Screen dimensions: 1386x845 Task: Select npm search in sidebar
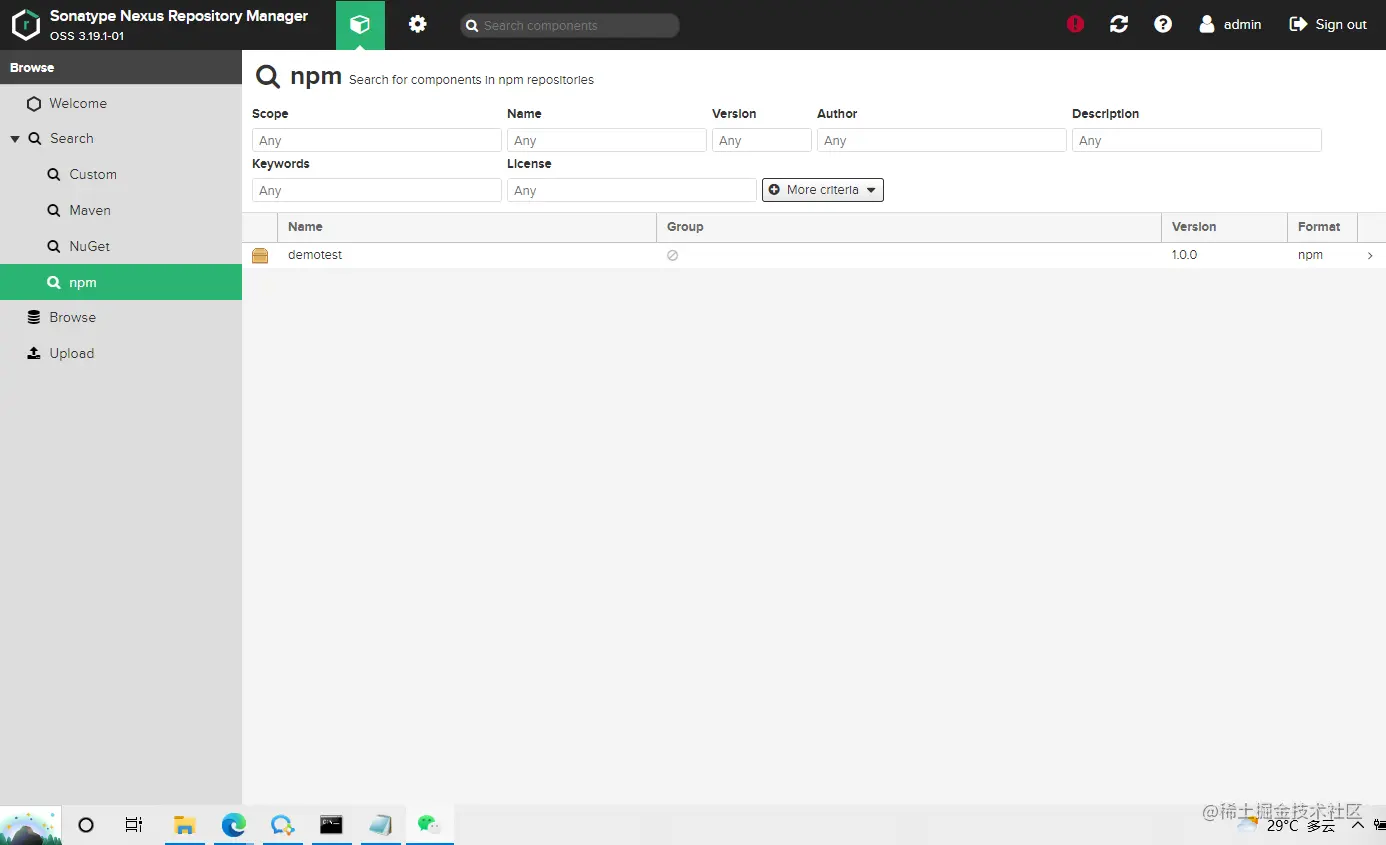click(121, 282)
